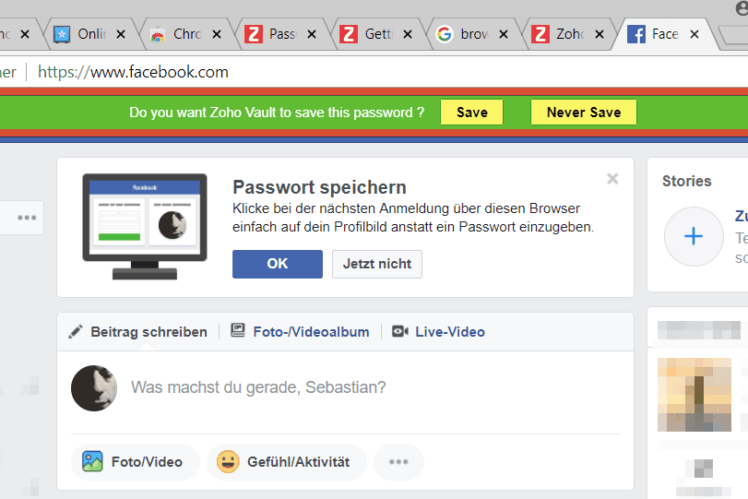The image size is (748, 499).
Task: Dismiss the Passwort speichern card
Action: (613, 179)
